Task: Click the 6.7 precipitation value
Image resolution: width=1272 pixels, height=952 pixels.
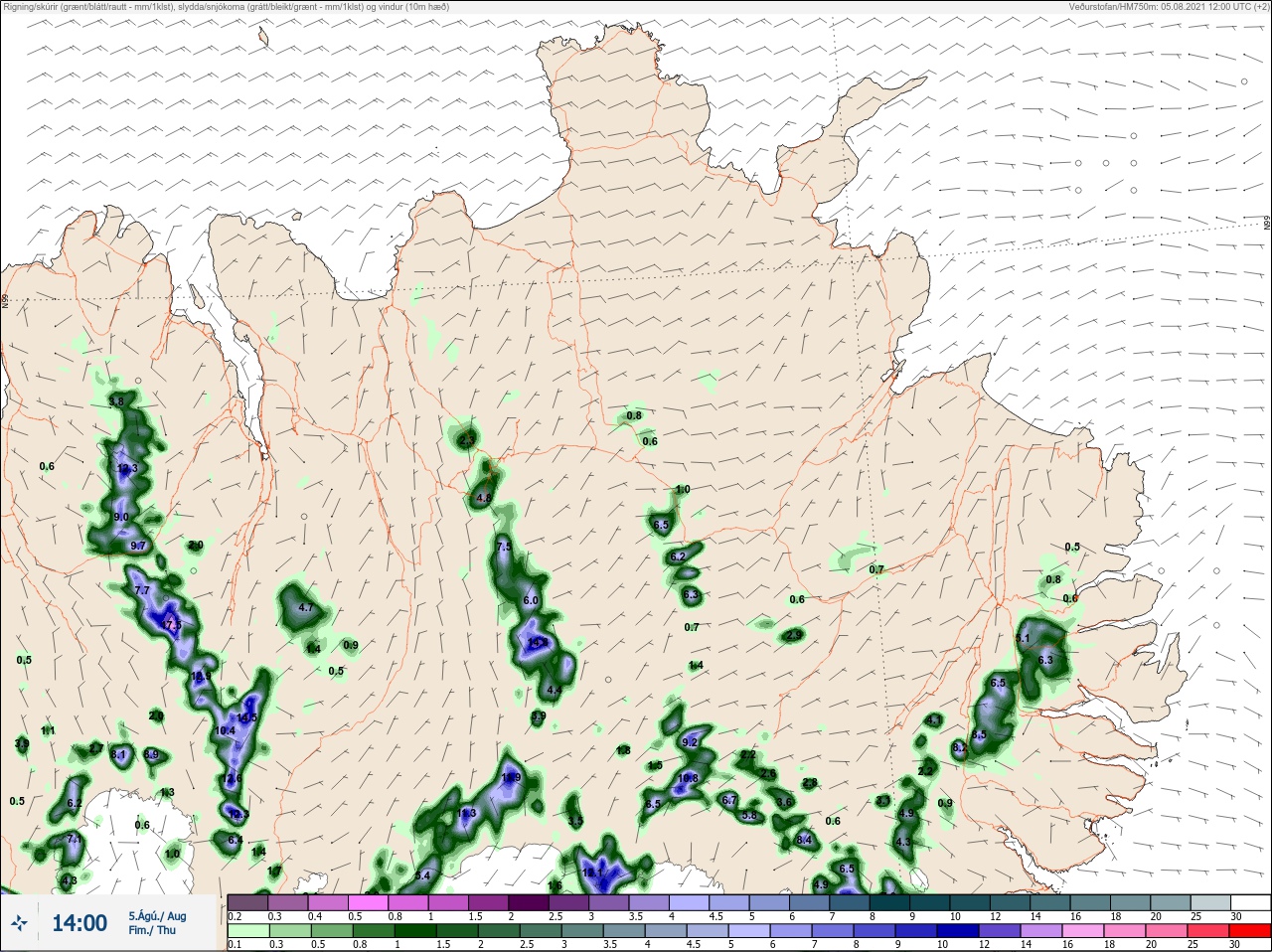Action: tap(728, 800)
